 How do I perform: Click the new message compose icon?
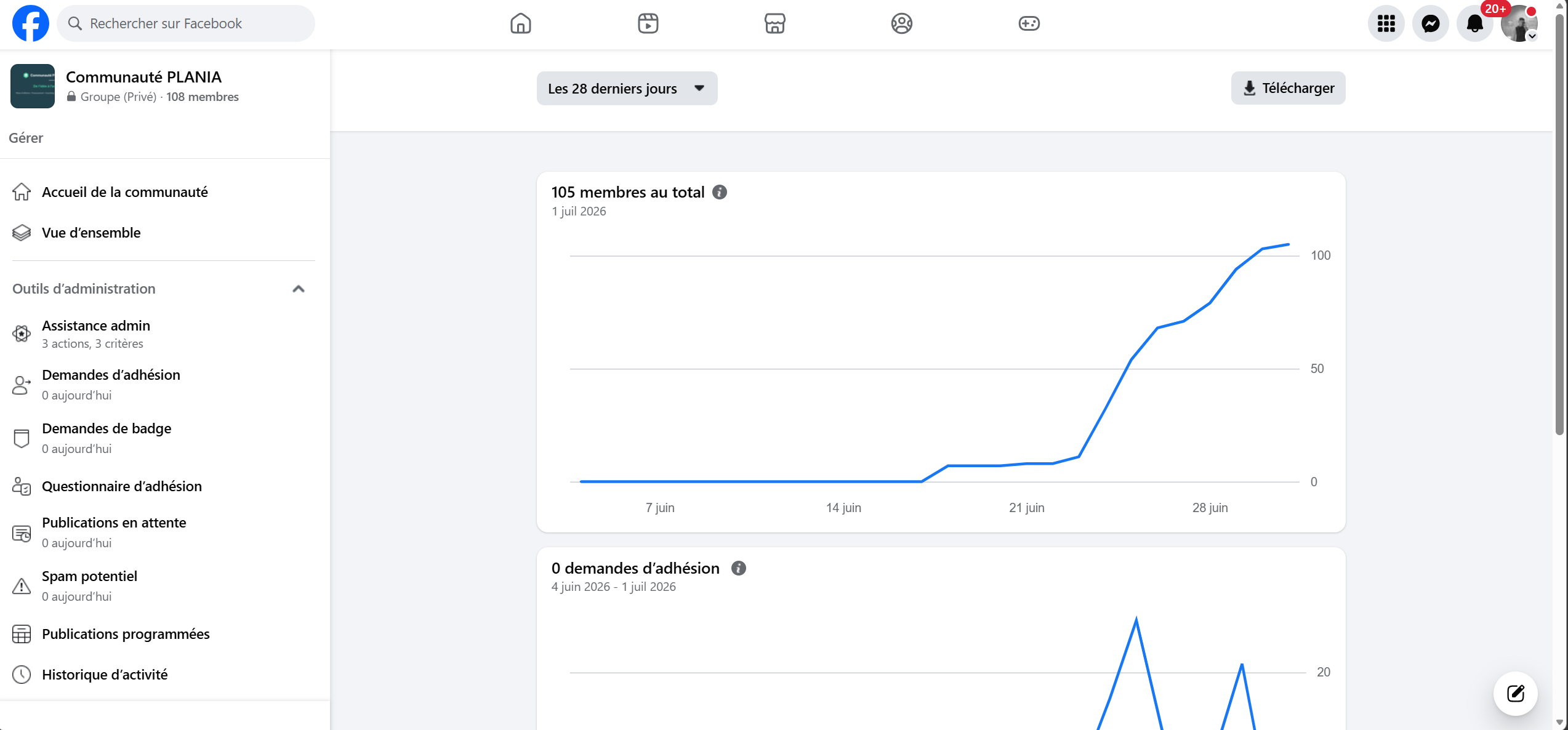[1515, 694]
